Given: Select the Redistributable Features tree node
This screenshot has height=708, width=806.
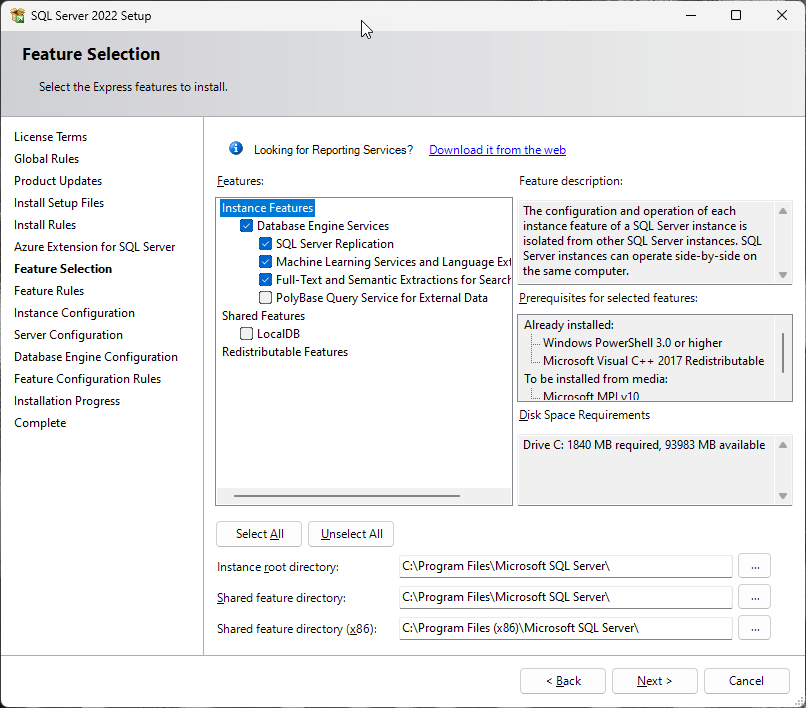Looking at the screenshot, I should [x=285, y=352].
